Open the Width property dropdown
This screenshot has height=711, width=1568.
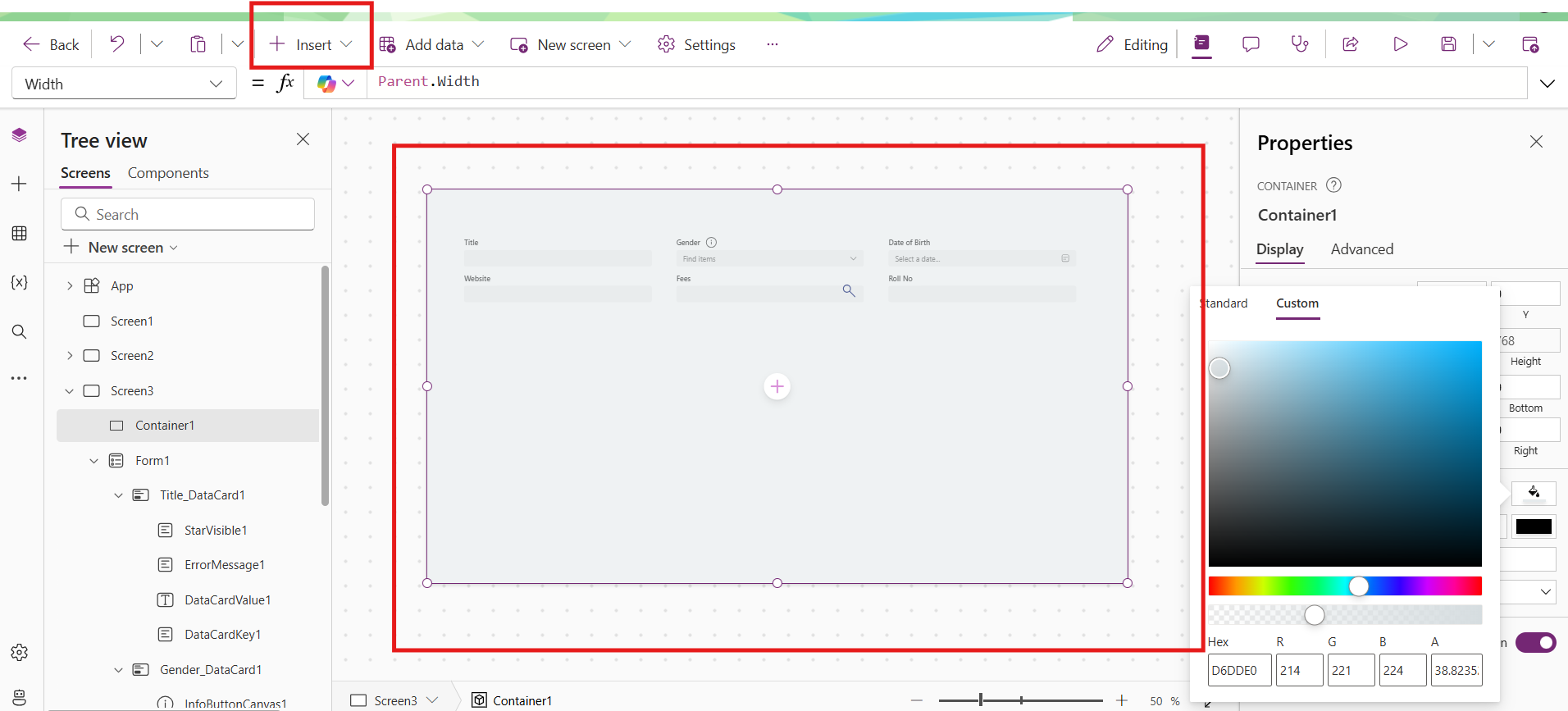point(124,84)
